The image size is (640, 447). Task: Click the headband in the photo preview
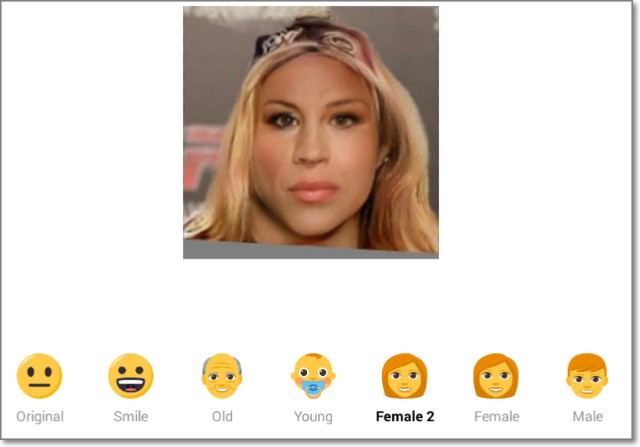pyautogui.click(x=310, y=41)
